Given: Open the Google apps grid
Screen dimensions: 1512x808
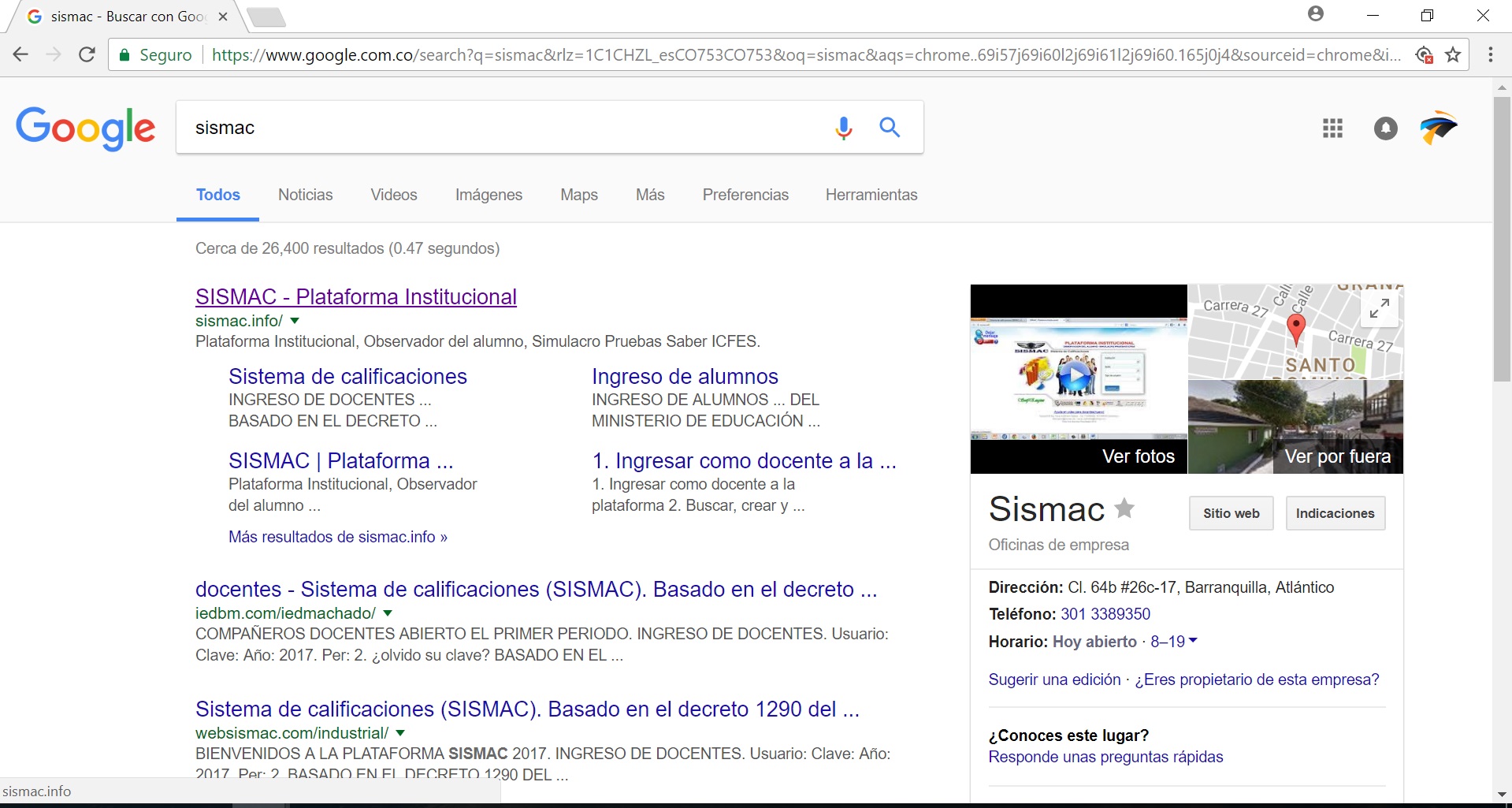Looking at the screenshot, I should point(1332,128).
